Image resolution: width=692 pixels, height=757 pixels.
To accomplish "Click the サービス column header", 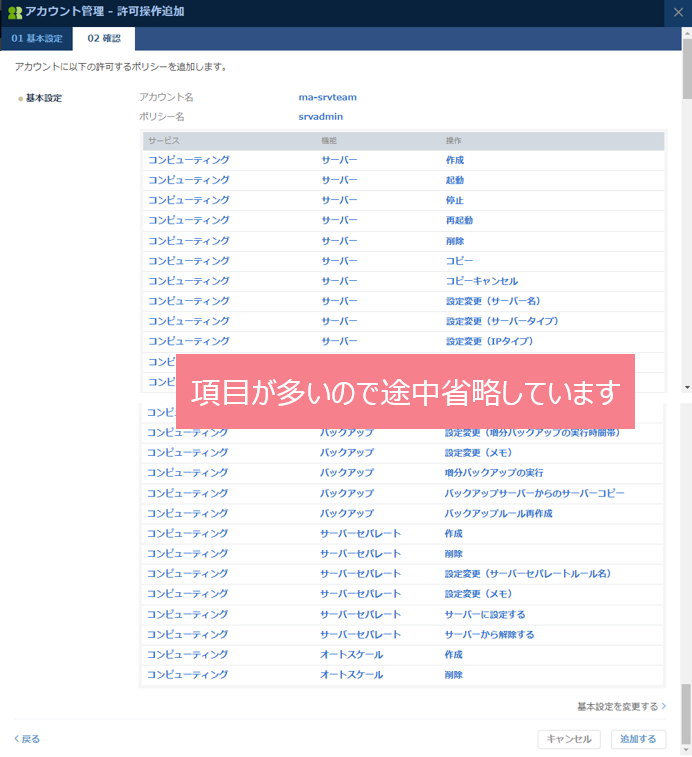I will [164, 141].
